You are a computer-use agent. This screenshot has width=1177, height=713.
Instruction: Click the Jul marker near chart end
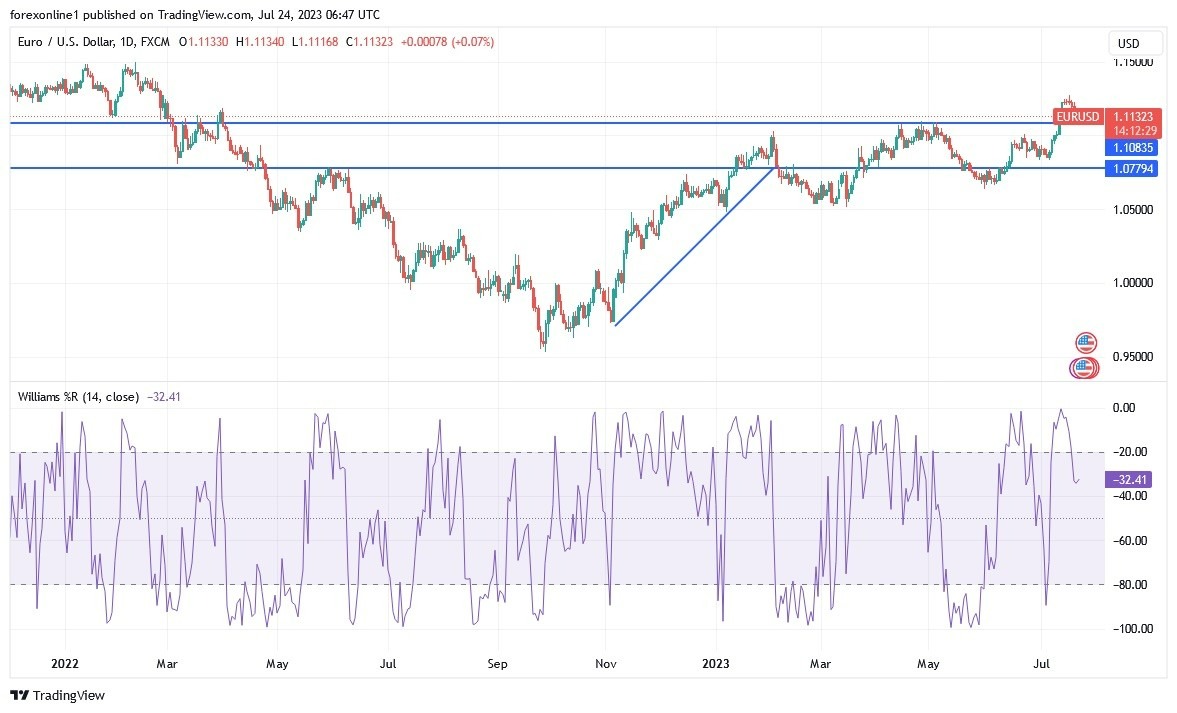[x=1042, y=663]
